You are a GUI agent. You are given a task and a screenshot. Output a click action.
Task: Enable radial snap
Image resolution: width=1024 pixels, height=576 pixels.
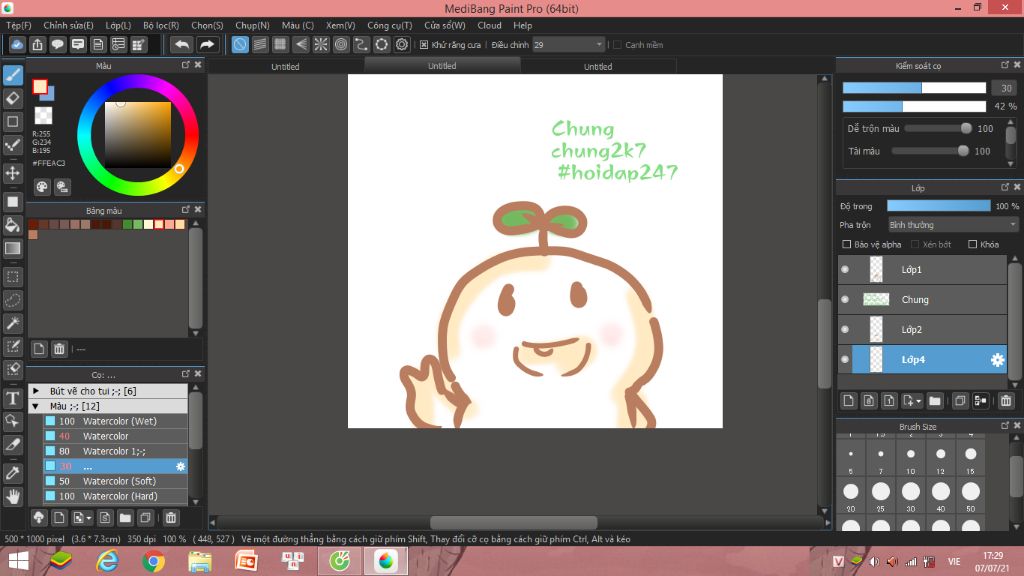321,44
